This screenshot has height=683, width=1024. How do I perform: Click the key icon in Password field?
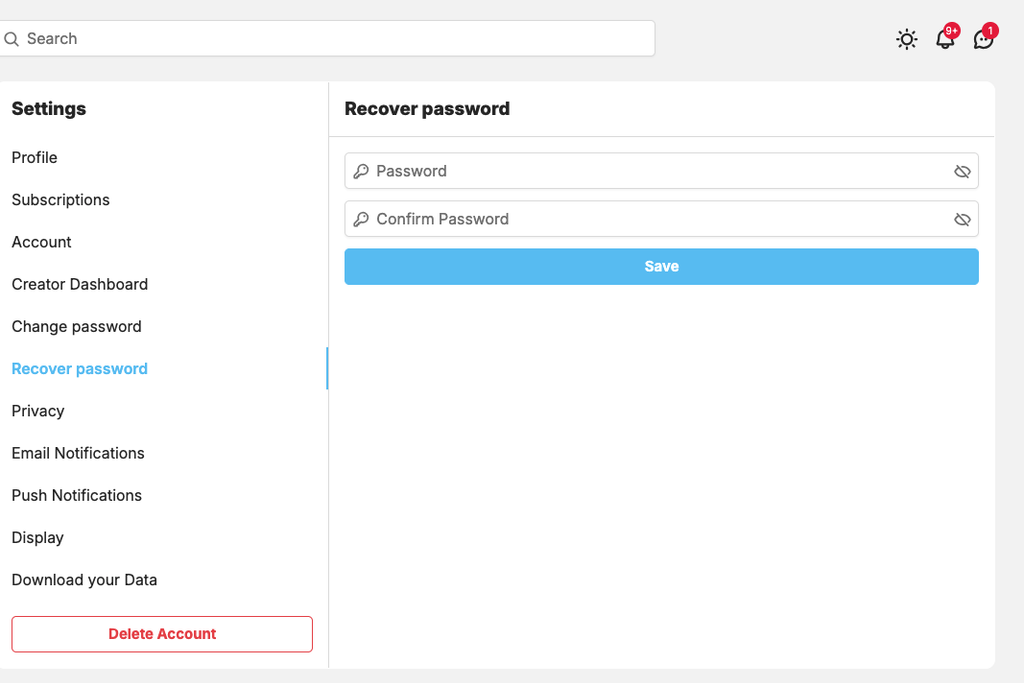pyautogui.click(x=361, y=171)
